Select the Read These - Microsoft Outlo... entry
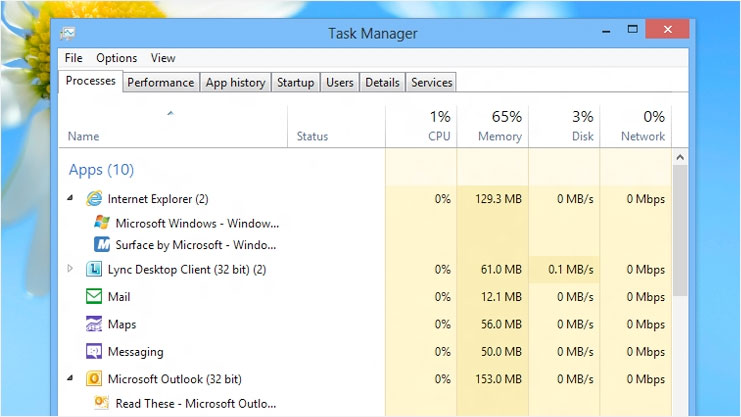741x417 pixels. (x=196, y=403)
